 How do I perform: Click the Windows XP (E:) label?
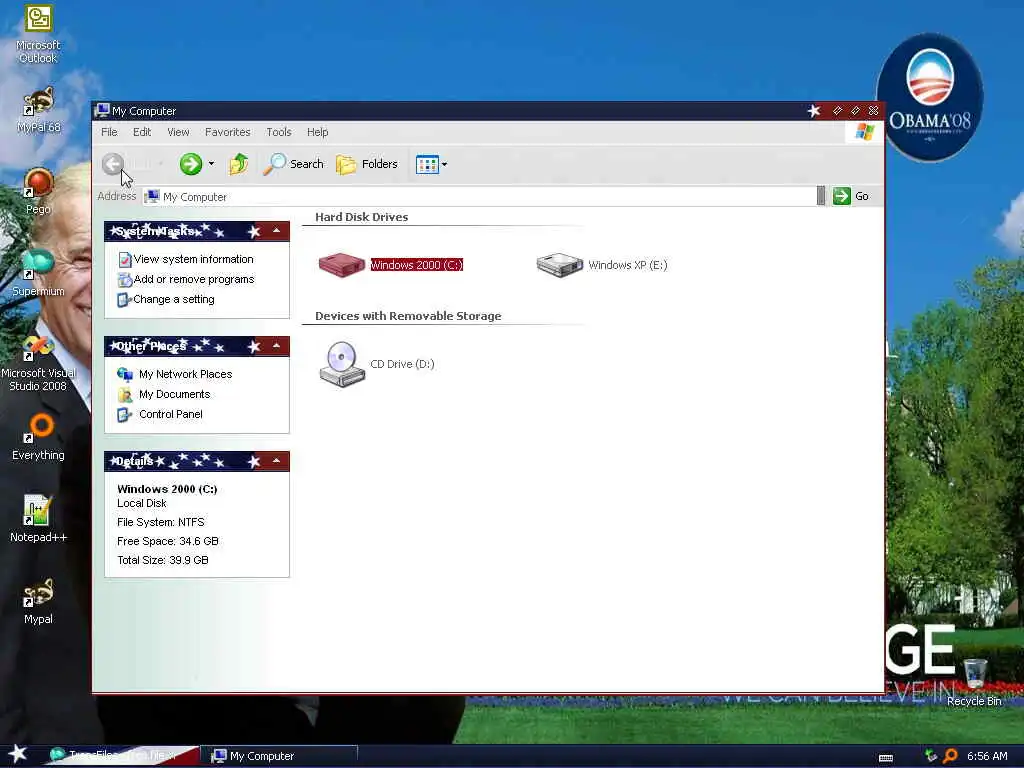[628, 265]
